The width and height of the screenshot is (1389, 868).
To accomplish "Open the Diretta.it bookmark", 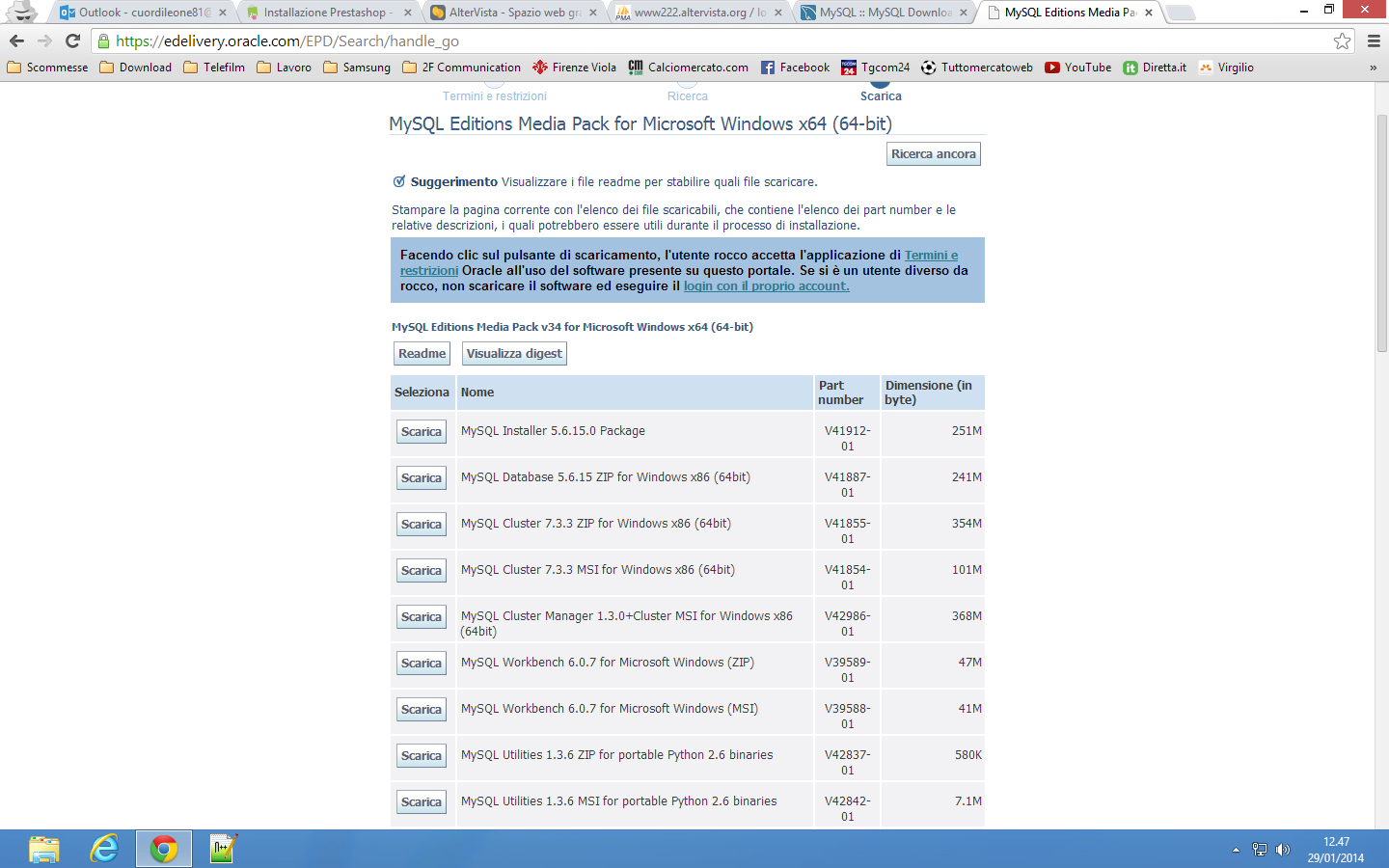I will click(x=1155, y=68).
